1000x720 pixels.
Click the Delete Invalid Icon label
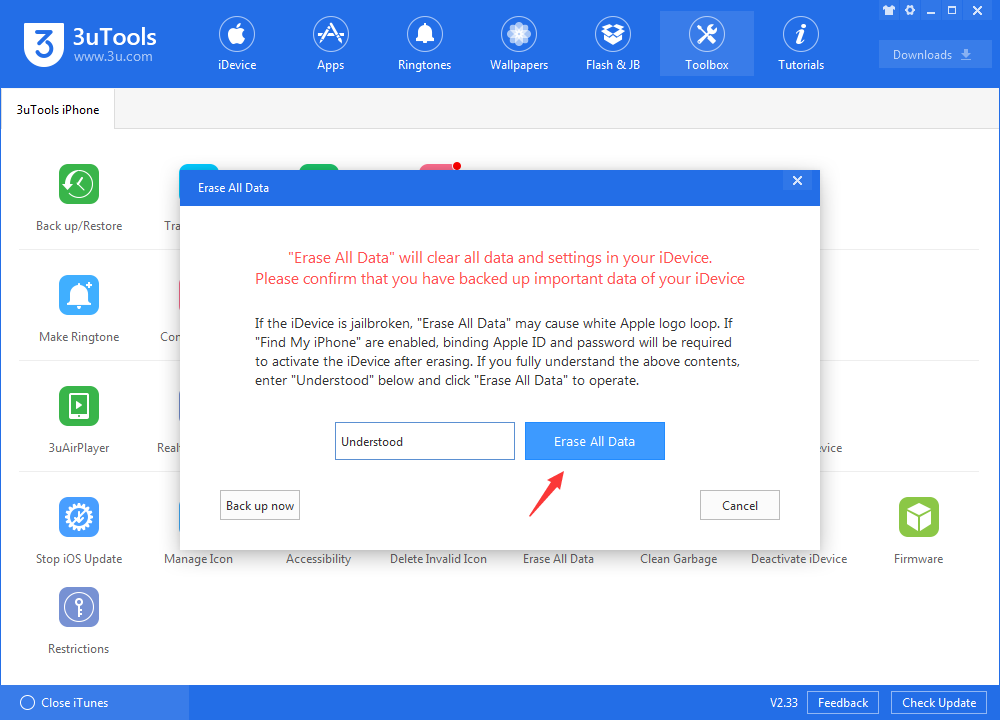pos(438,559)
